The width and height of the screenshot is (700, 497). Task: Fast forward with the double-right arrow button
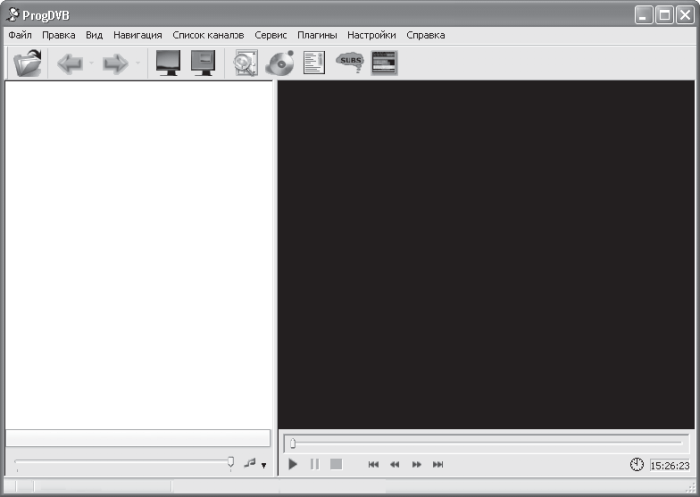coord(417,465)
